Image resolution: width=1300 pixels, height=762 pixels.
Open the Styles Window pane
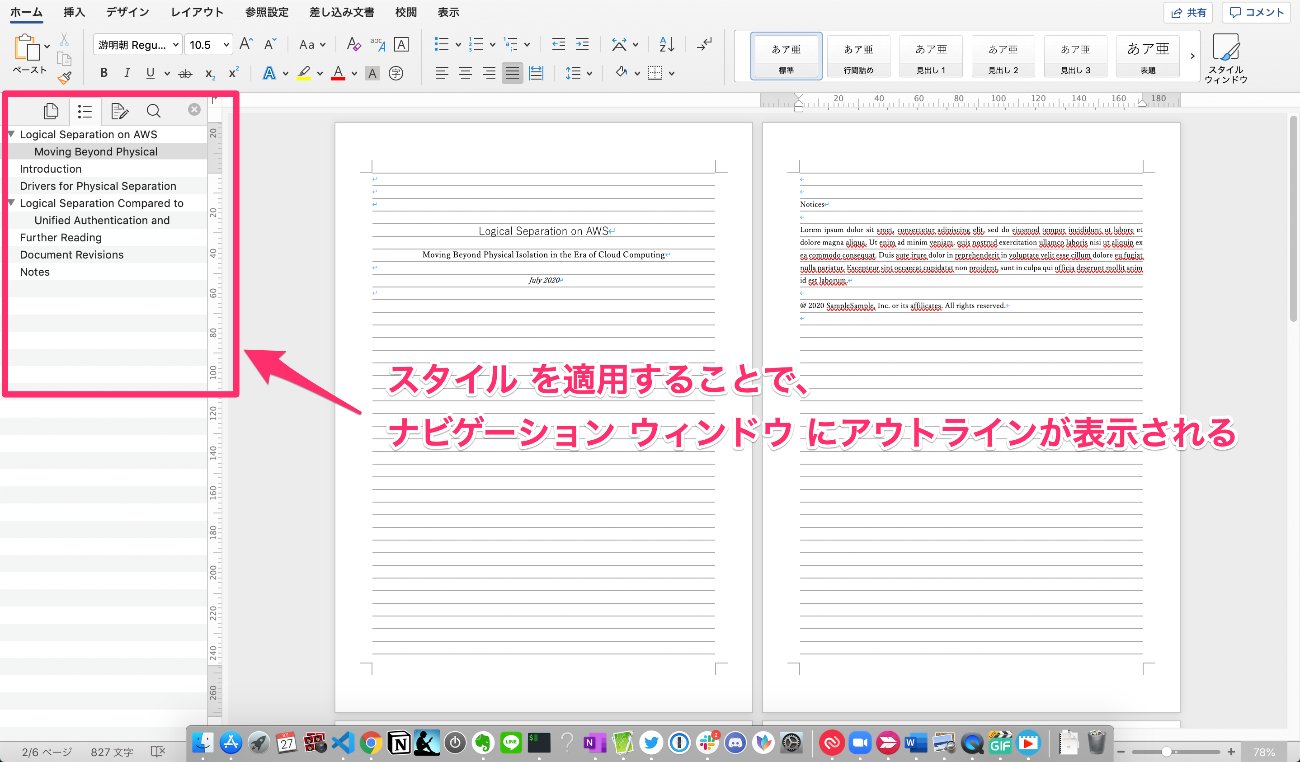click(x=1225, y=58)
